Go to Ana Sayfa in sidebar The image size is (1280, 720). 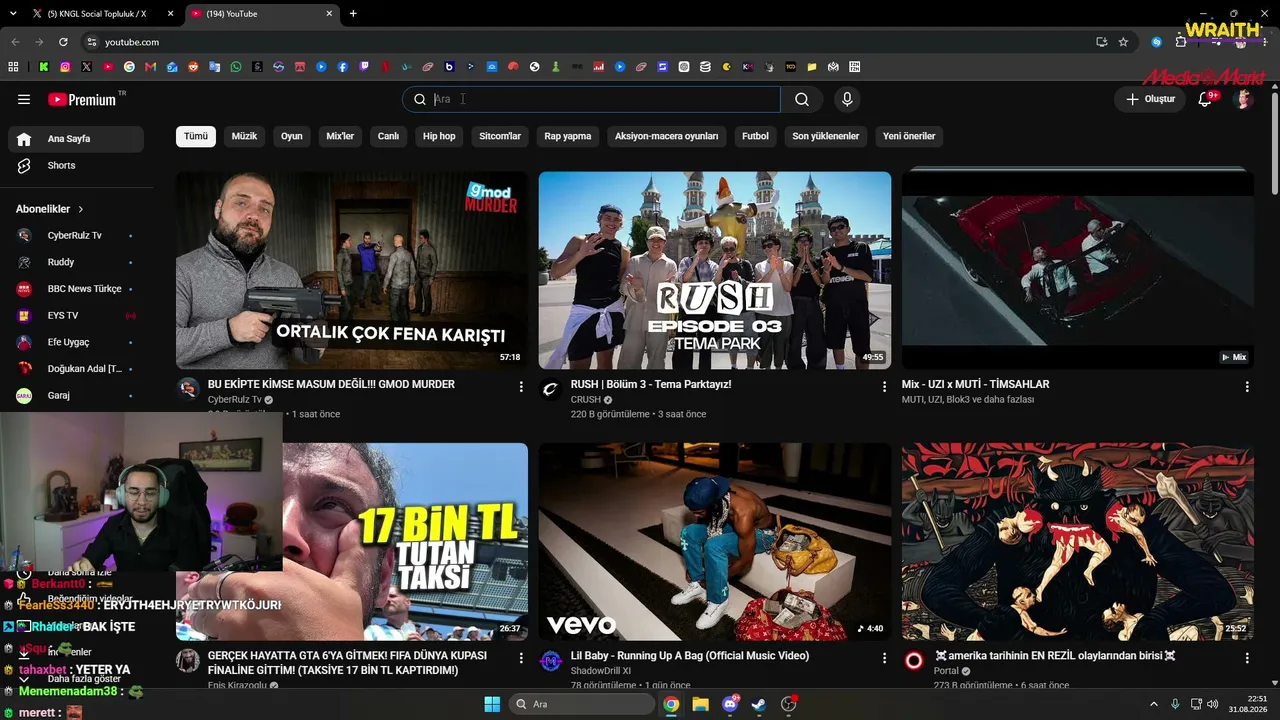[x=76, y=139]
